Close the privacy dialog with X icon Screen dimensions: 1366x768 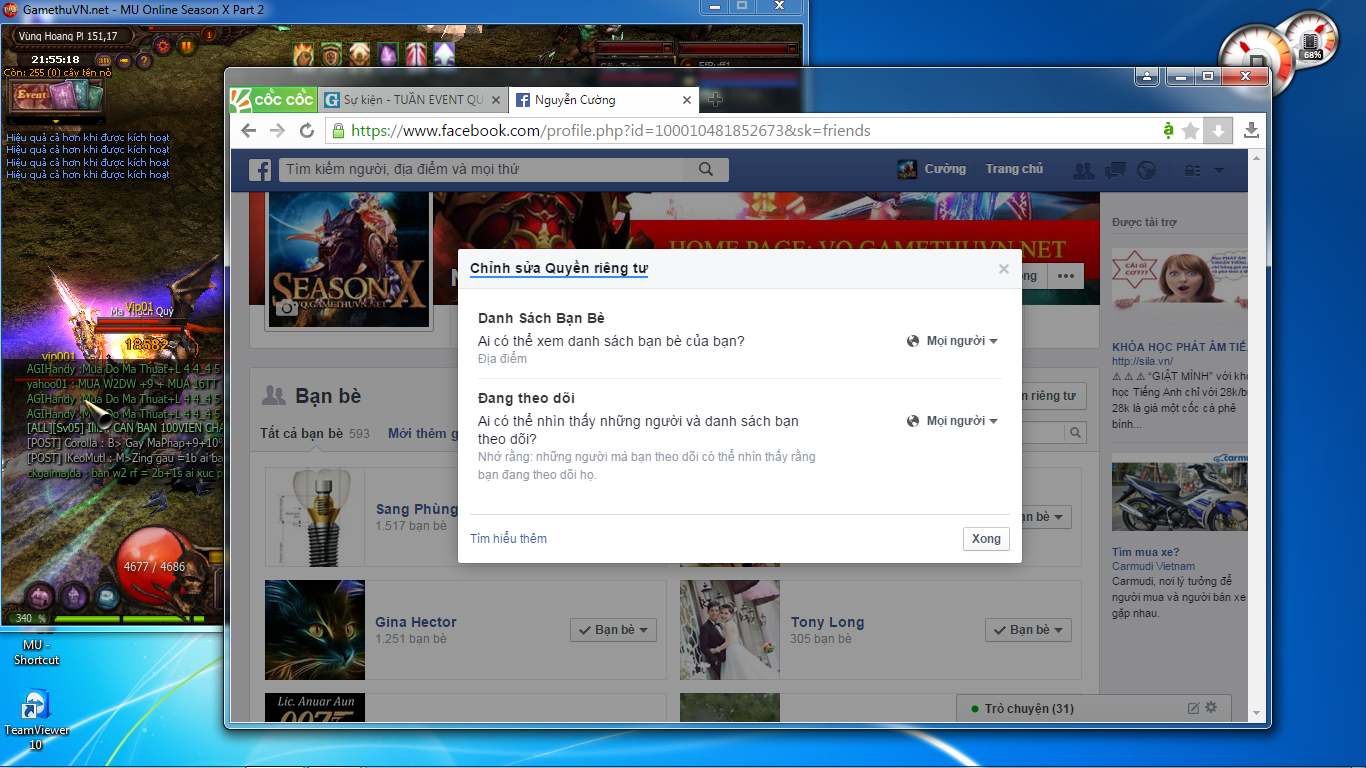[1004, 269]
